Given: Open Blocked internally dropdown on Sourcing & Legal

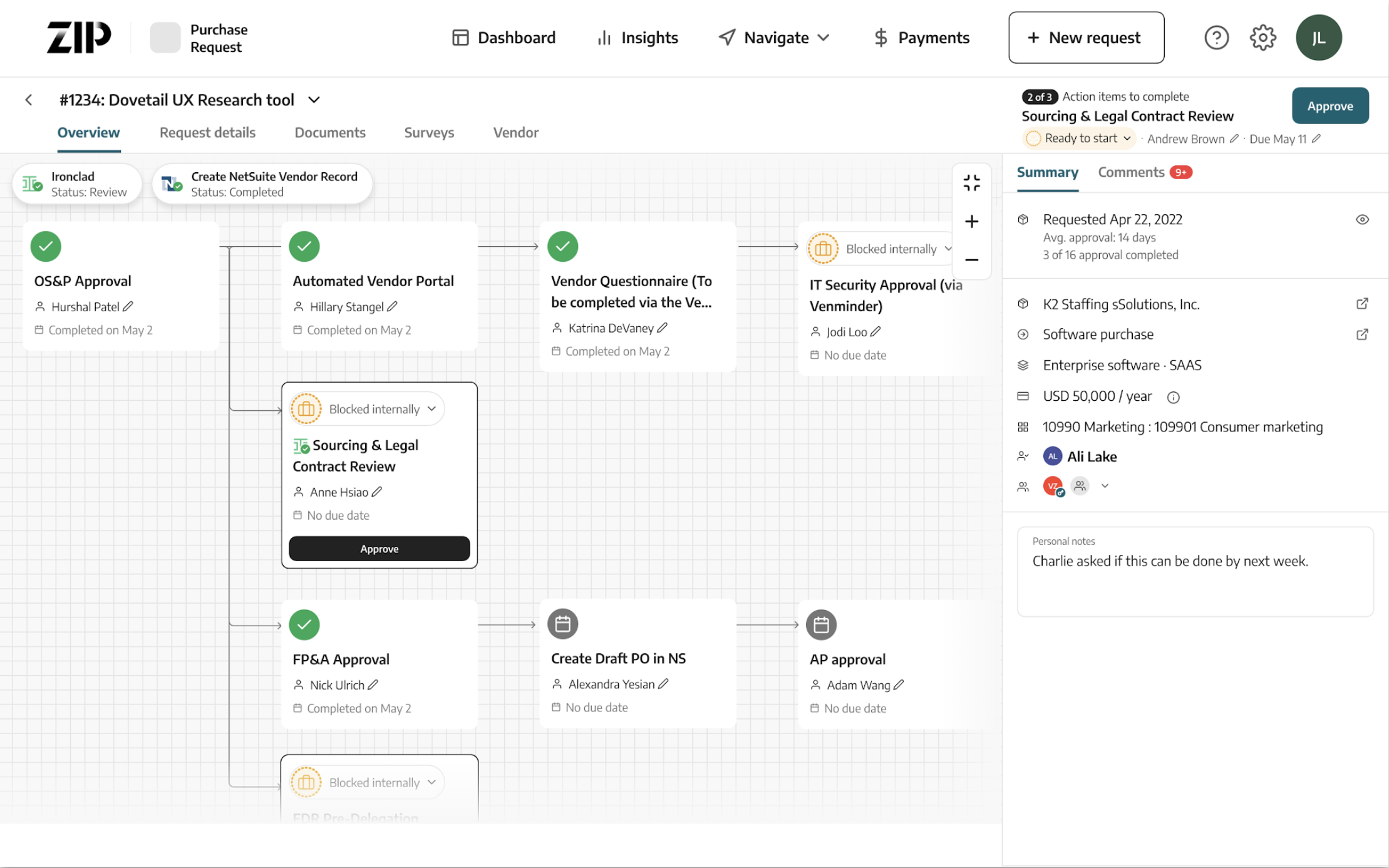Looking at the screenshot, I should 368,409.
